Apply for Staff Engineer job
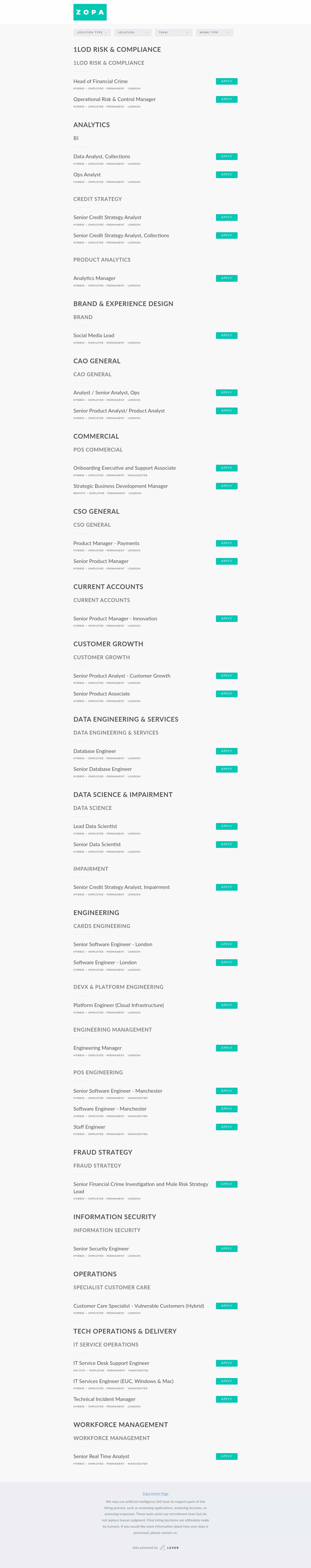Screen dimensions: 311x1568 [x=226, y=1127]
